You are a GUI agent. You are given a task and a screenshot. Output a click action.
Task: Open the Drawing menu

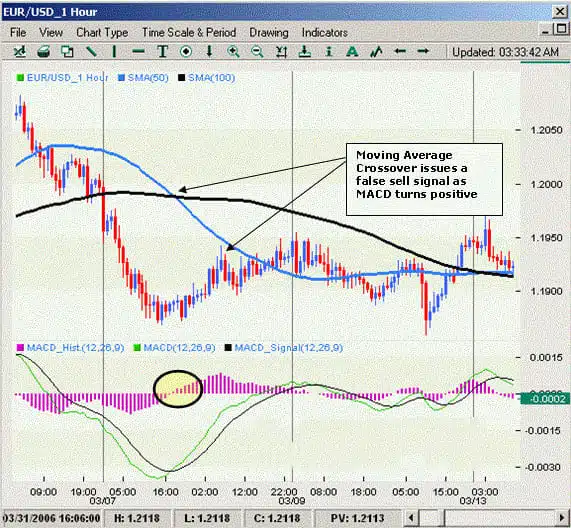269,32
